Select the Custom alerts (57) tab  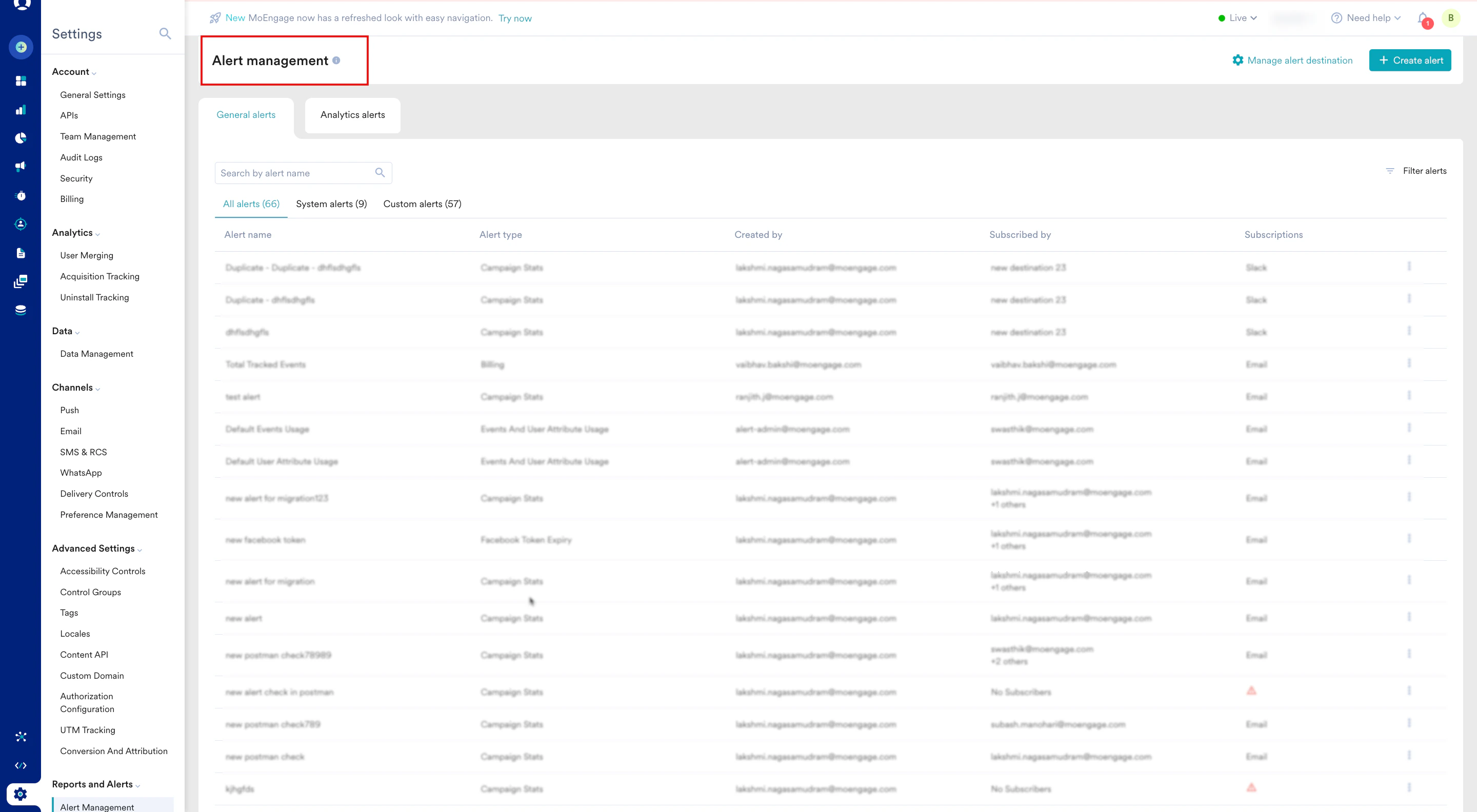[x=422, y=204]
